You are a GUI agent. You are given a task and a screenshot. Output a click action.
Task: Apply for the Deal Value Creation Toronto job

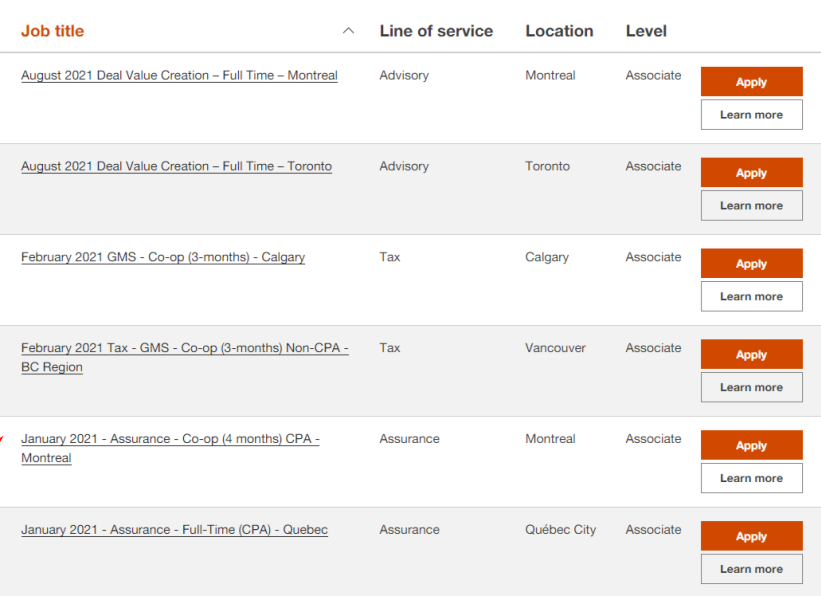coord(751,173)
